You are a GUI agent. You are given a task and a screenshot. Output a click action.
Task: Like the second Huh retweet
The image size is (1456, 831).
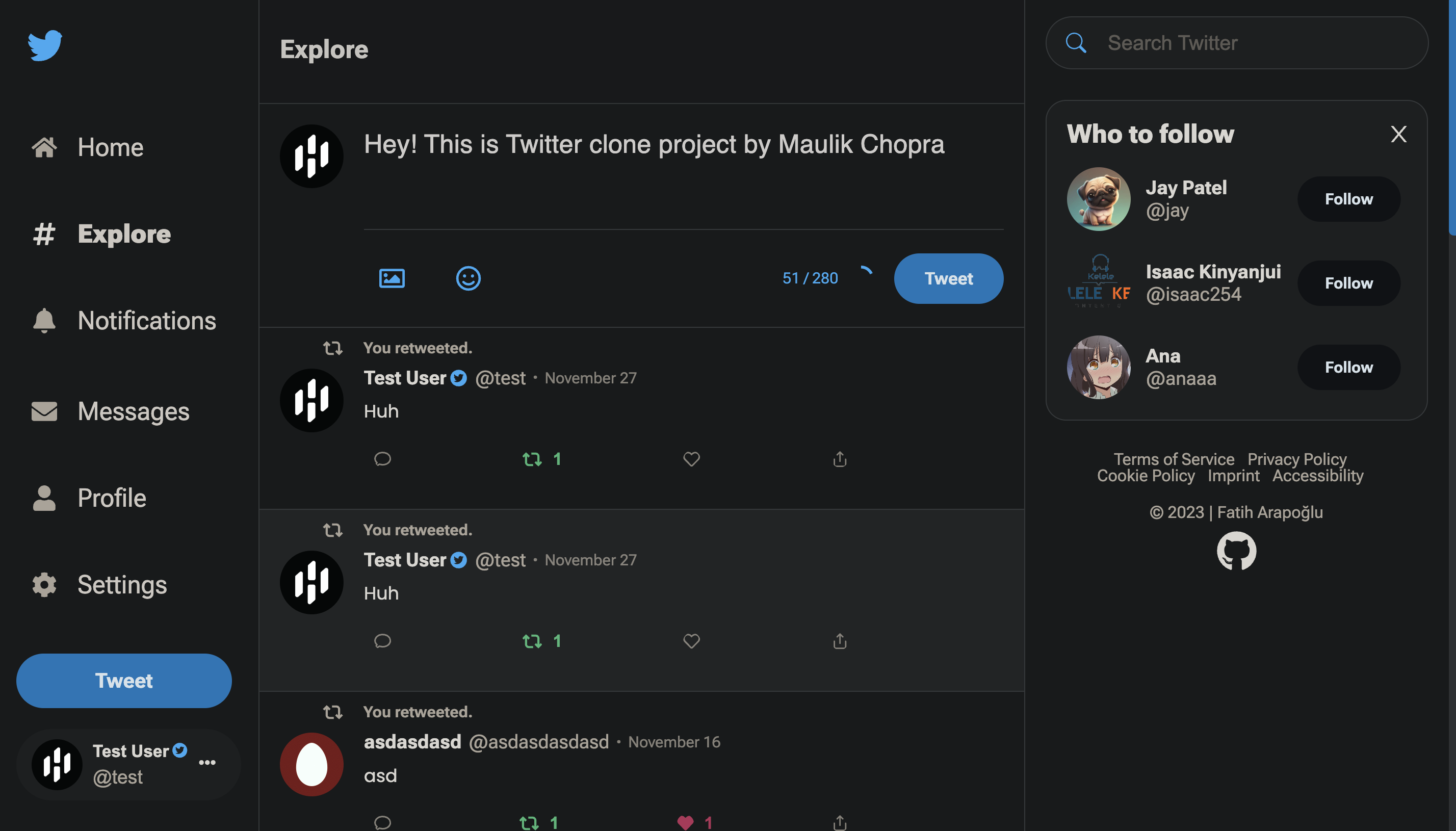(x=690, y=641)
